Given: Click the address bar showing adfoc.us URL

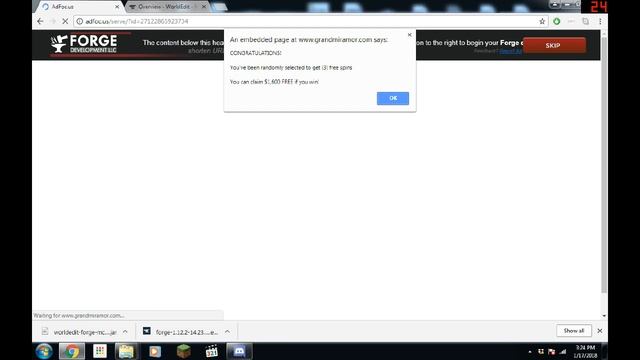Looking at the screenshot, I should tap(310, 21).
